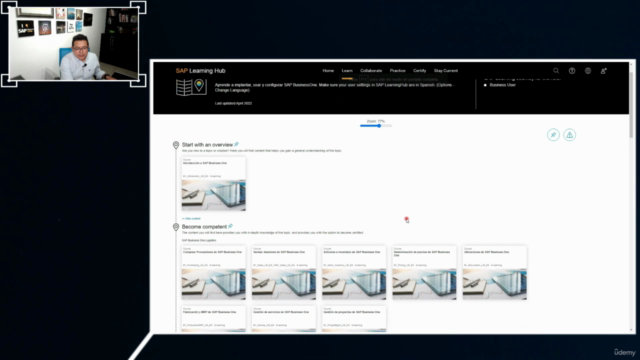The height and width of the screenshot is (360, 640).
Task: Open the Fabricación y MRP course card
Action: [x=214, y=319]
